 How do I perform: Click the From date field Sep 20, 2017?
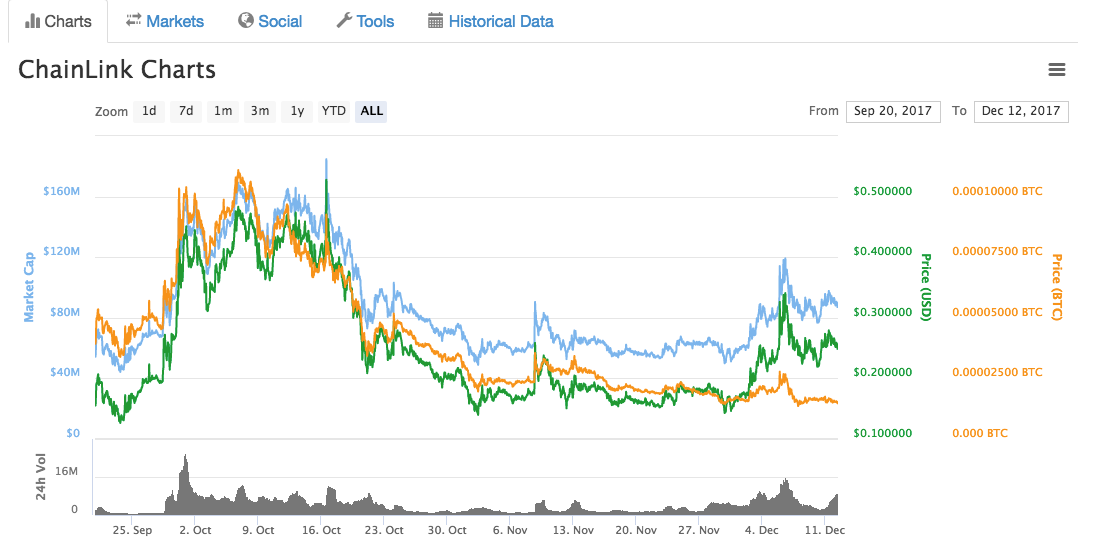coord(893,111)
